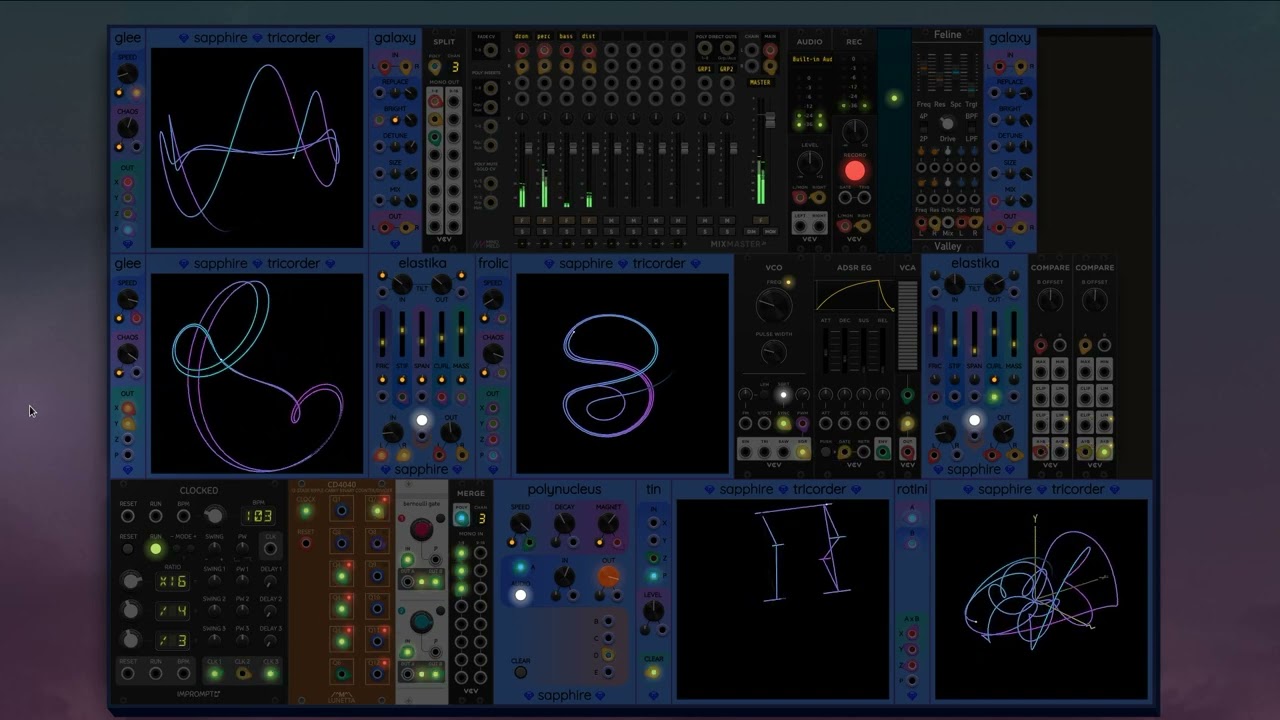Click the POLY output jack on MERGE module

(x=461, y=518)
